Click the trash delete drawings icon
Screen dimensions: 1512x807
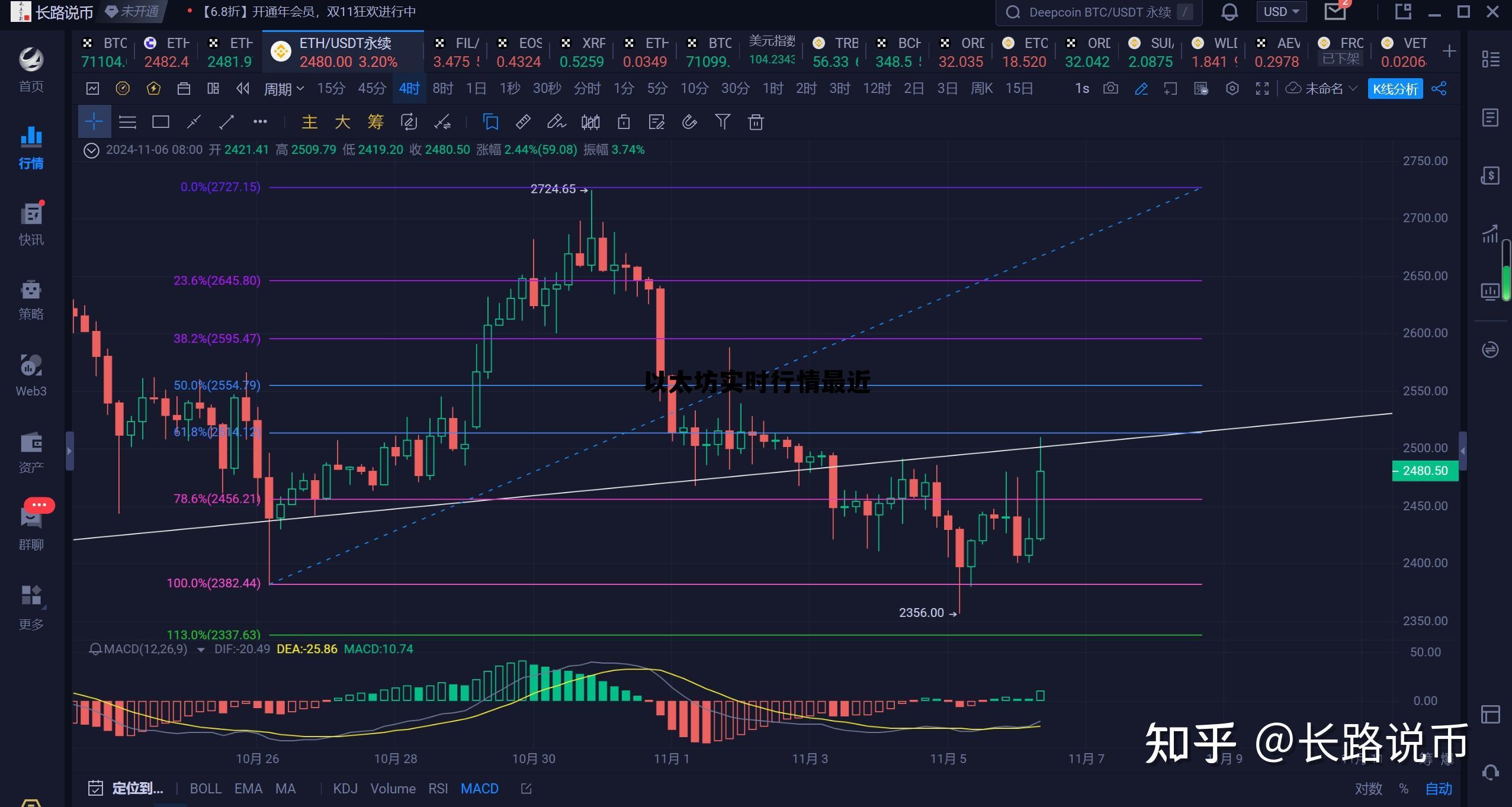tap(756, 122)
